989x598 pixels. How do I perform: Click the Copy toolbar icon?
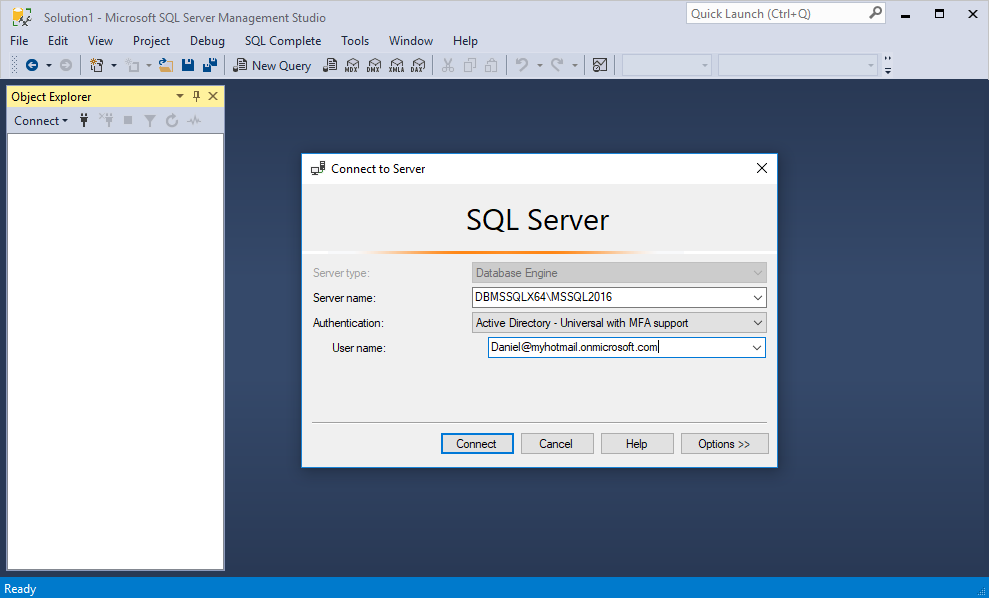pyautogui.click(x=469, y=65)
